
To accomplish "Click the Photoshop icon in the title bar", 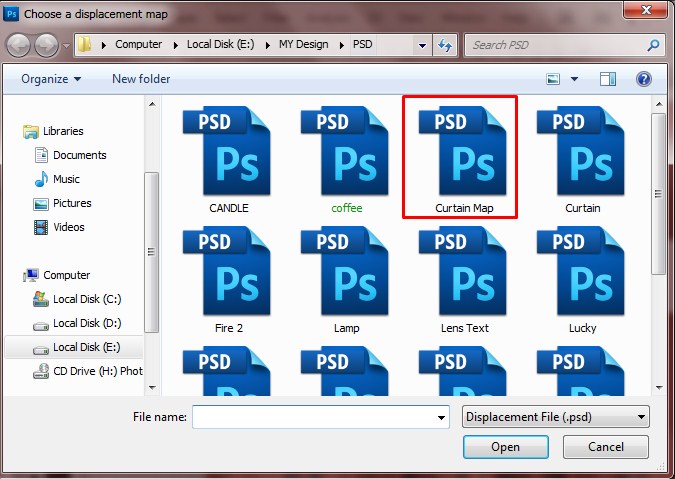I will click(x=11, y=14).
